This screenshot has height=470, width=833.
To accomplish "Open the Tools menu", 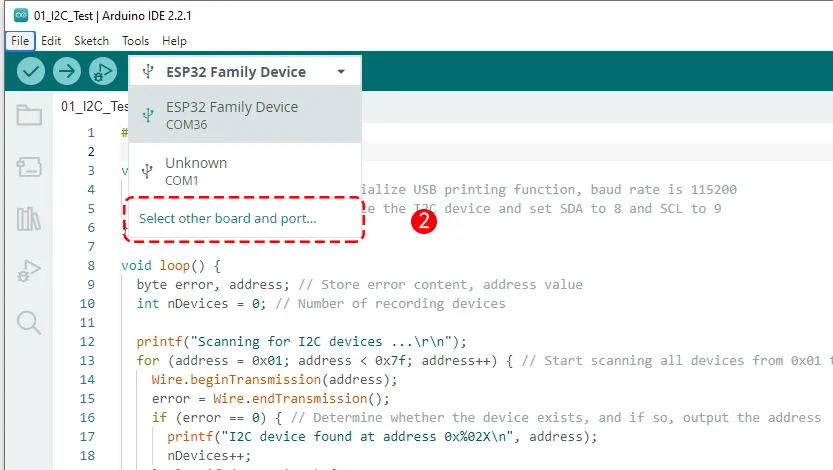I will tap(135, 41).
